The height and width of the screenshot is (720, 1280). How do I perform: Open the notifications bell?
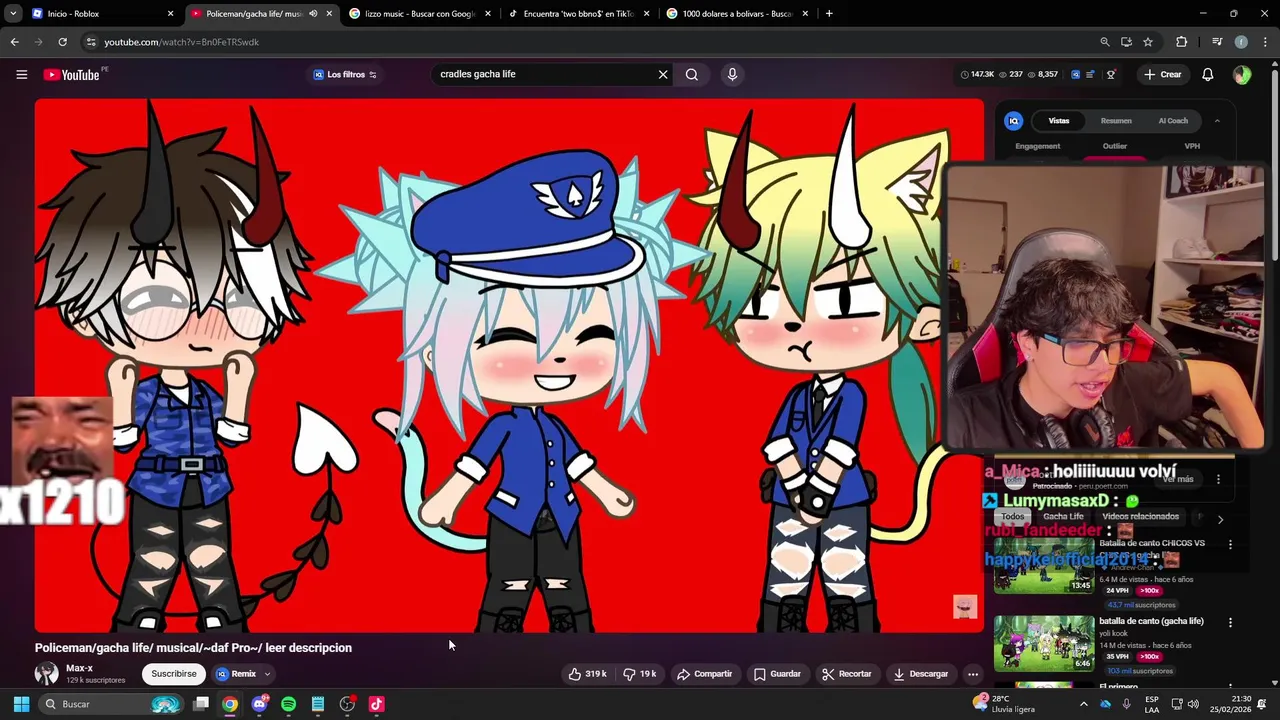point(1207,74)
